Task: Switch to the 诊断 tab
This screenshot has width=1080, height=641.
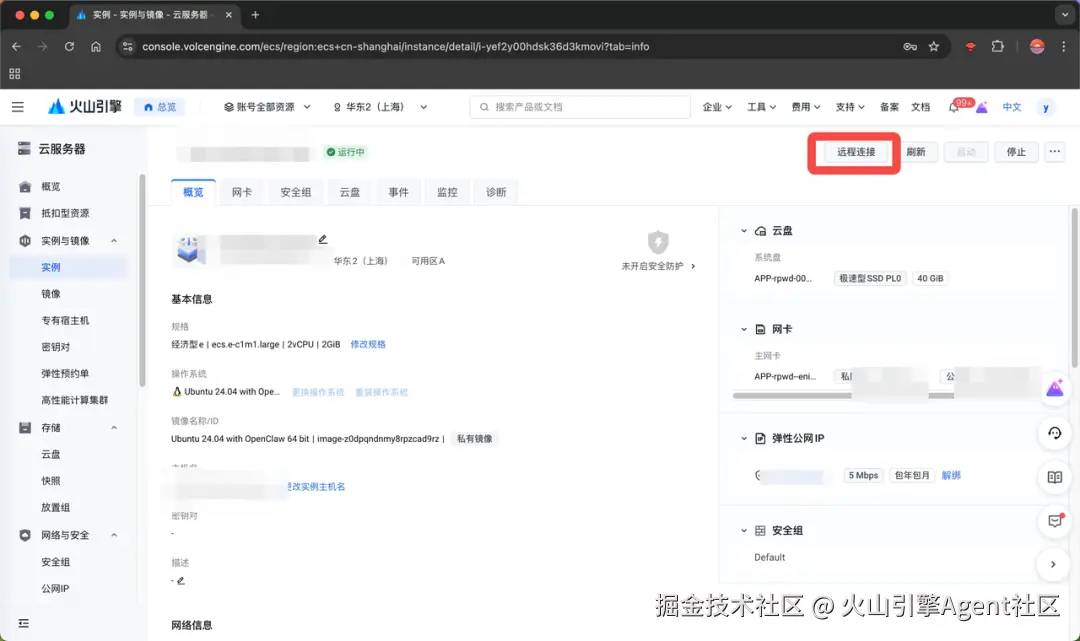Action: pos(496,192)
